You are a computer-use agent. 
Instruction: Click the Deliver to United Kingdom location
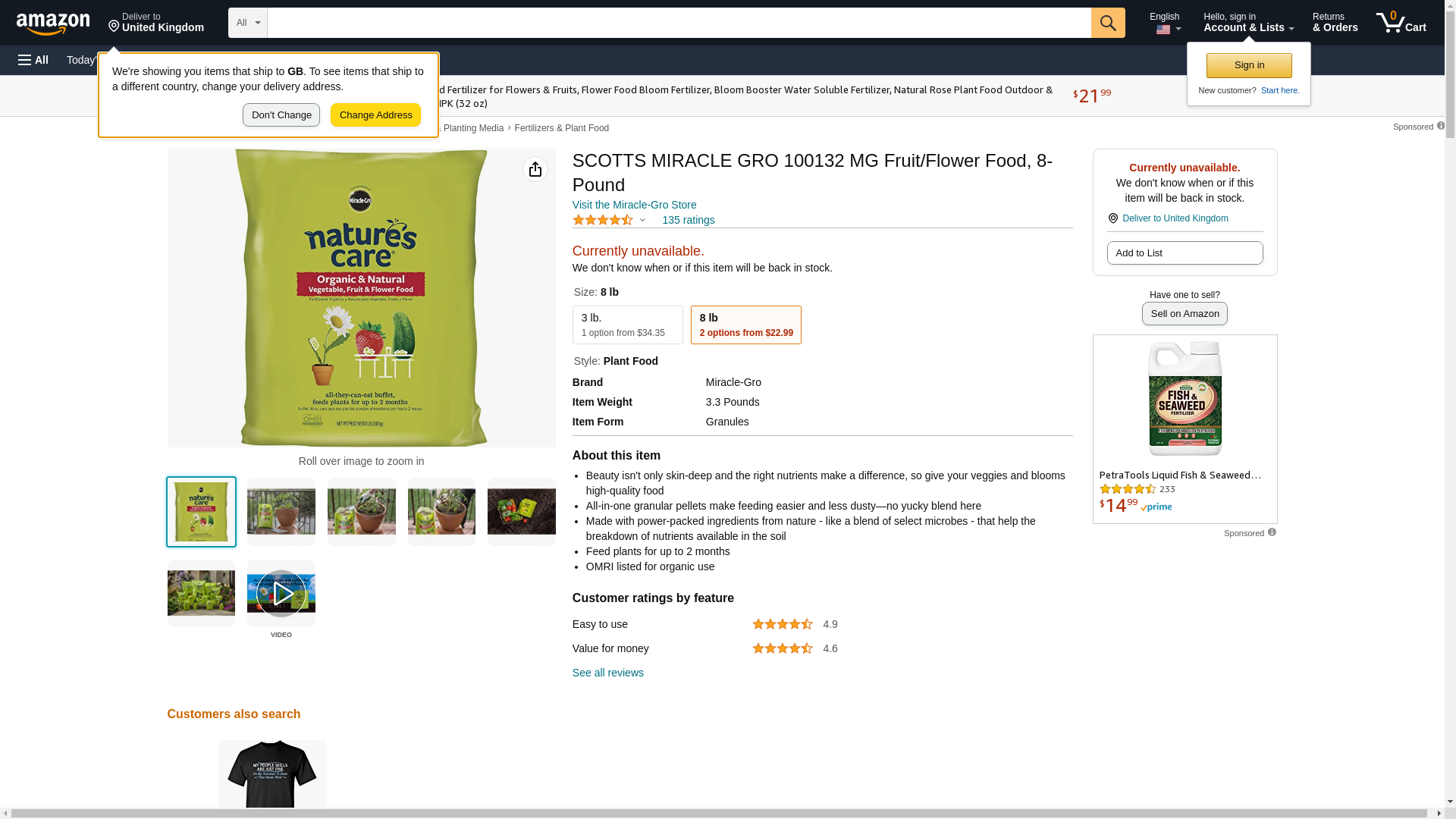(156, 23)
